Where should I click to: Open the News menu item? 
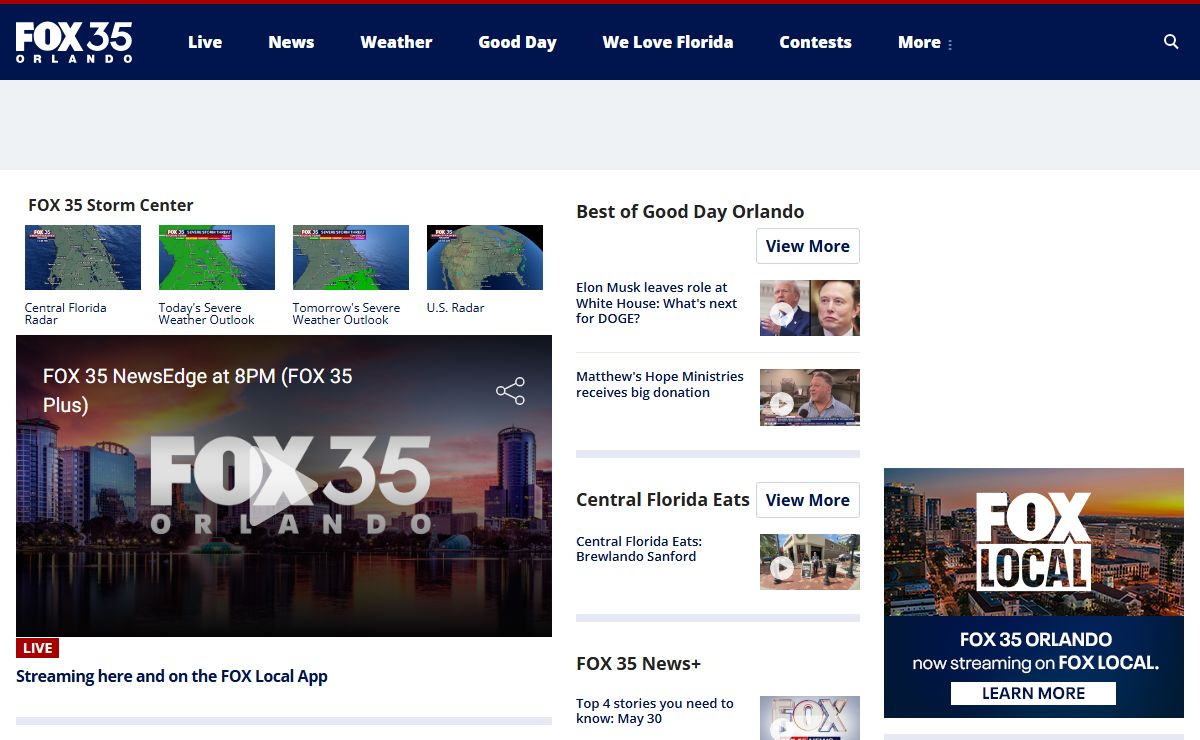[x=291, y=42]
